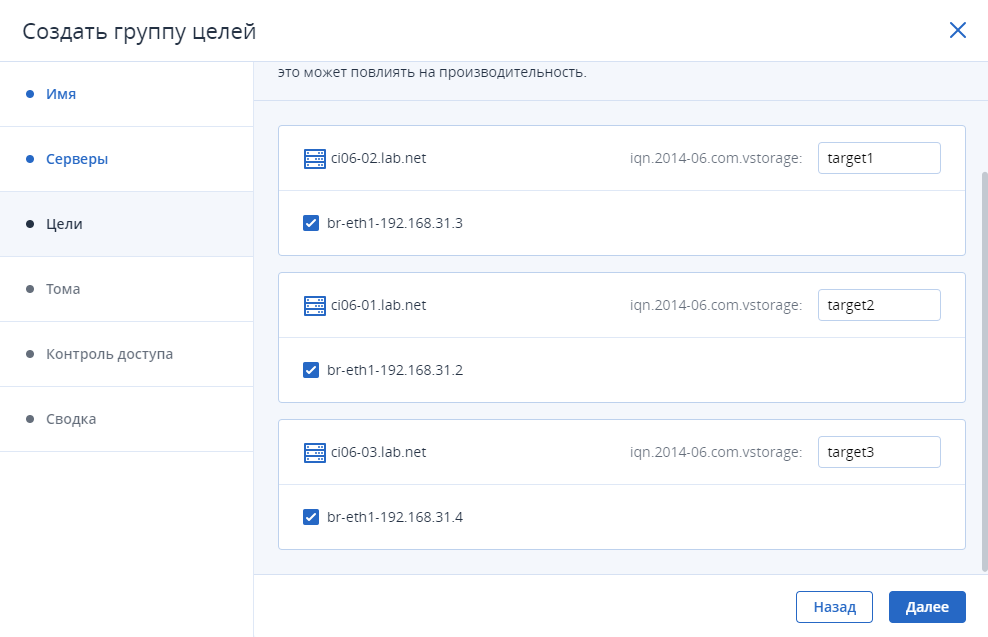Go to the Серверы step
This screenshot has height=637, width=988.
126,159
